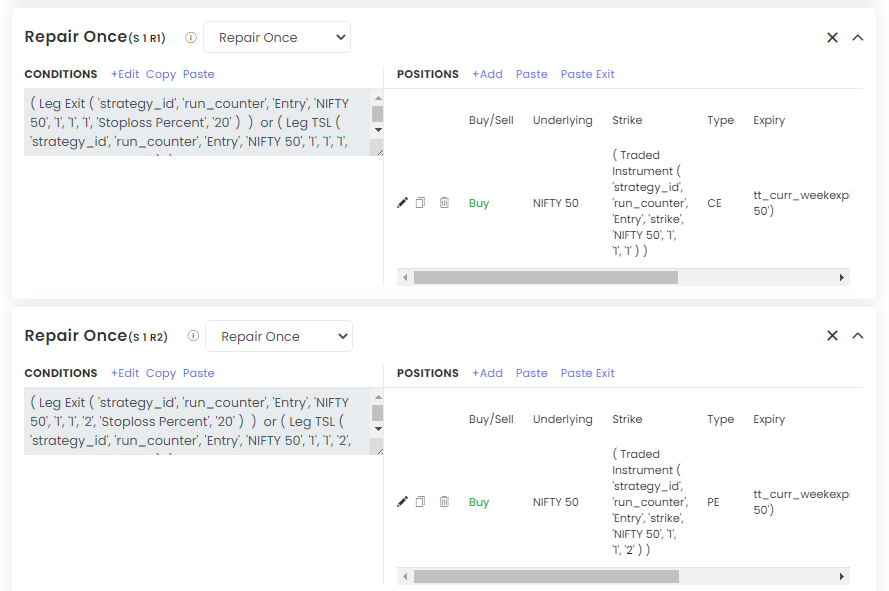Click into the first conditions text box
This screenshot has height=591, width=889.
click(x=195, y=122)
